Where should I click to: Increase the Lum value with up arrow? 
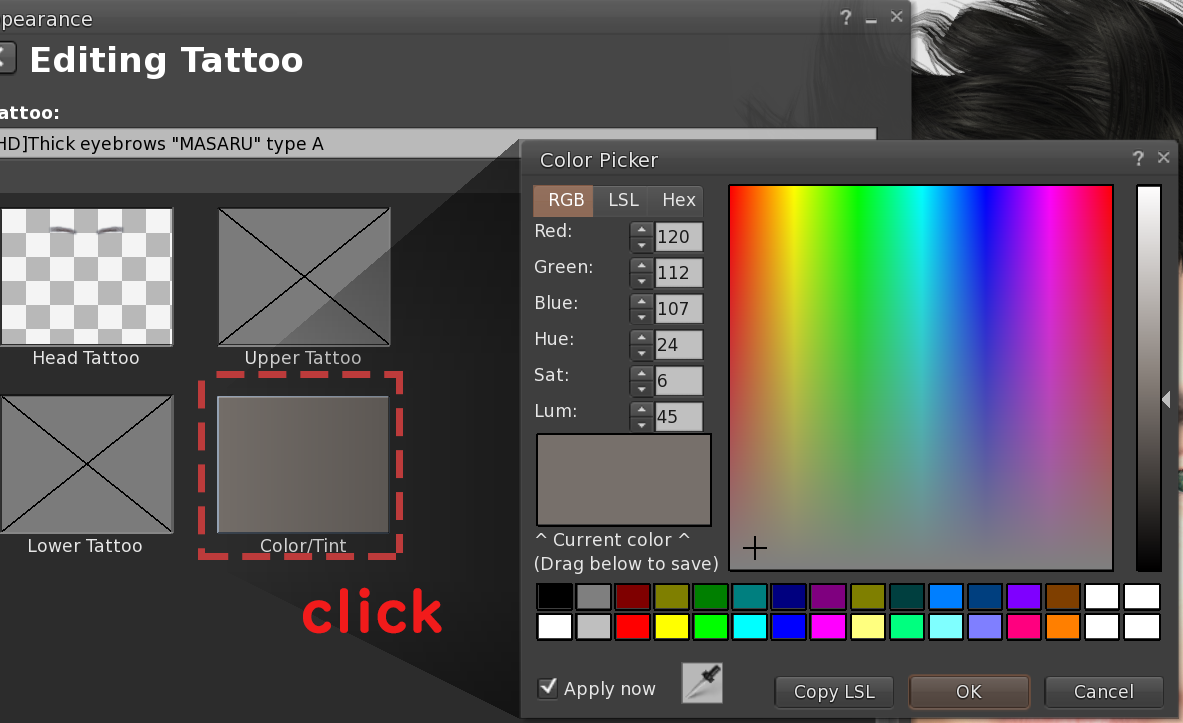coord(641,410)
